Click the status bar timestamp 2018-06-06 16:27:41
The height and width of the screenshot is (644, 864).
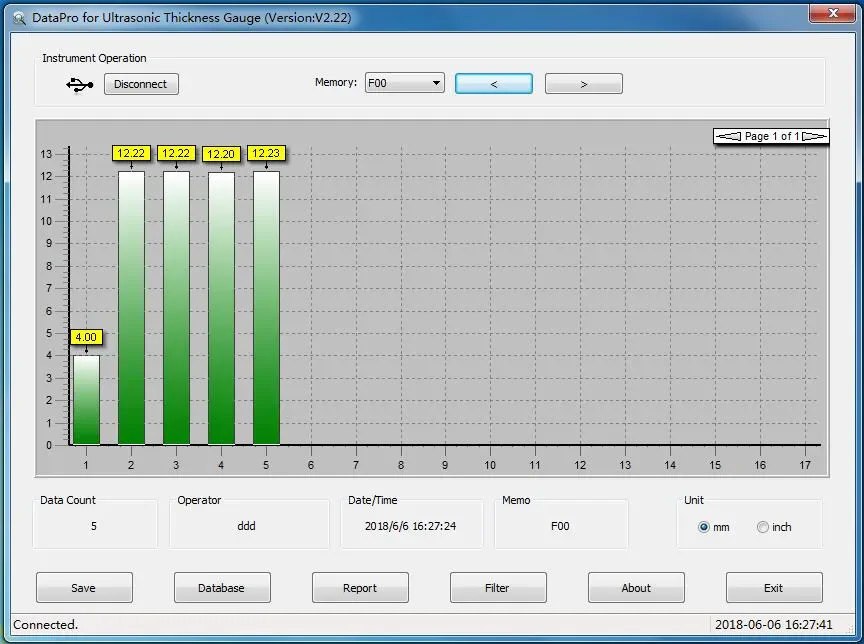(x=774, y=625)
